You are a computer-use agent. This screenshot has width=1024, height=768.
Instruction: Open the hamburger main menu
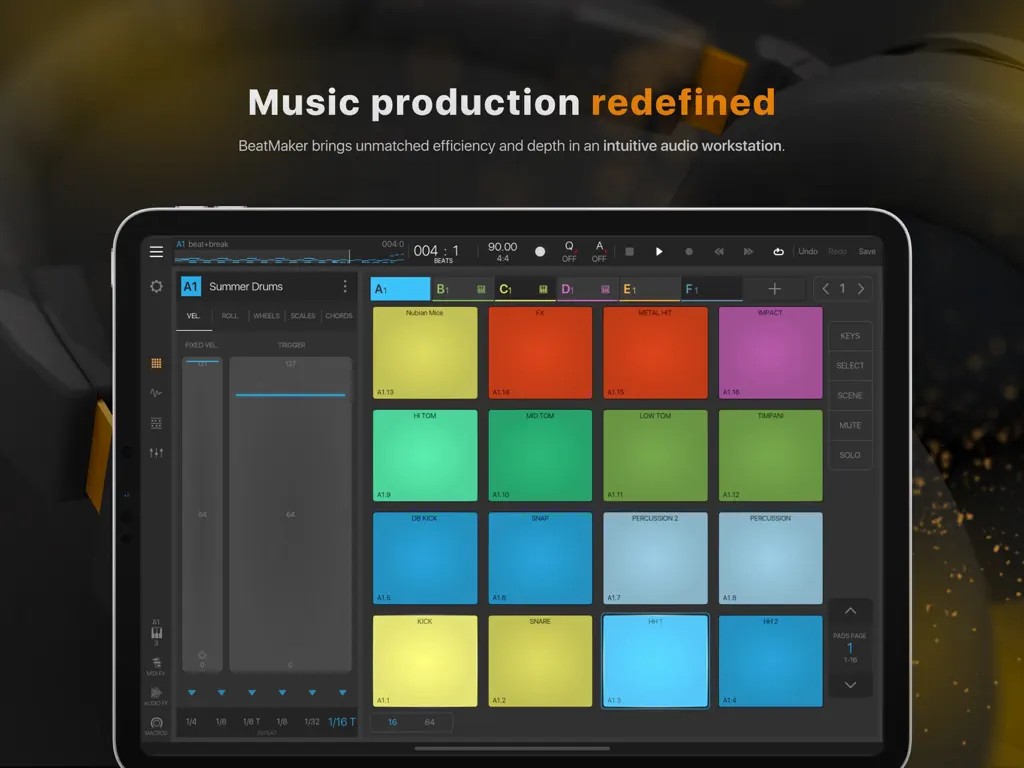point(156,251)
